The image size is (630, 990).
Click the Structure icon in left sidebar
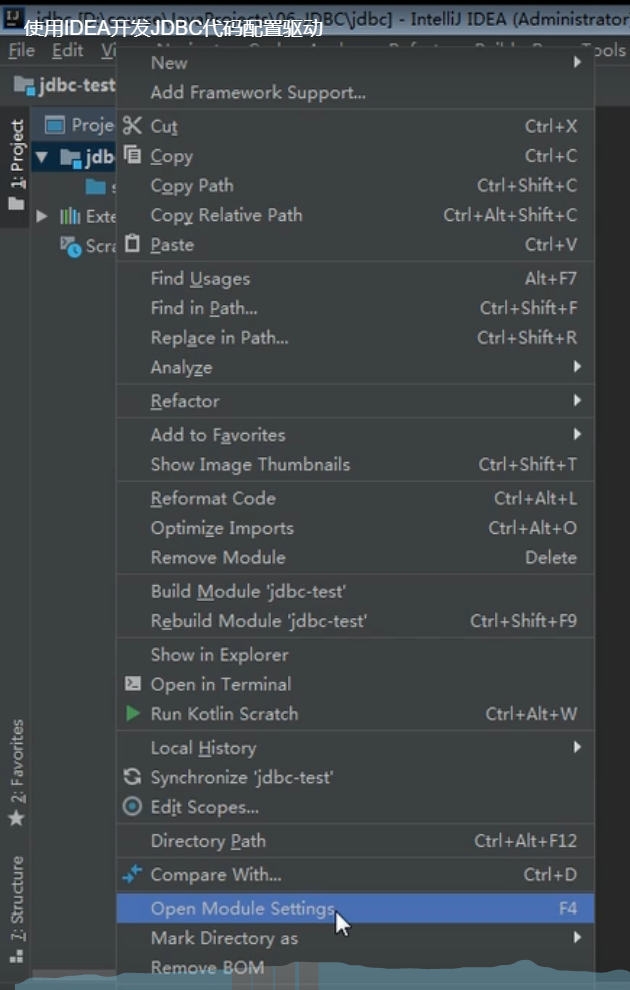16,956
